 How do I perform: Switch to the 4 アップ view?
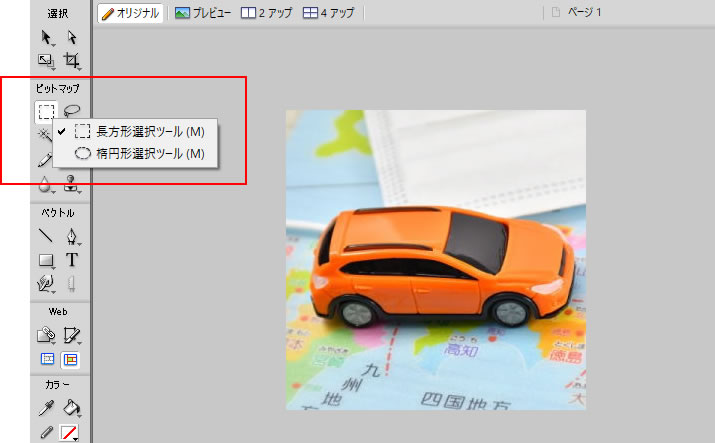(328, 13)
